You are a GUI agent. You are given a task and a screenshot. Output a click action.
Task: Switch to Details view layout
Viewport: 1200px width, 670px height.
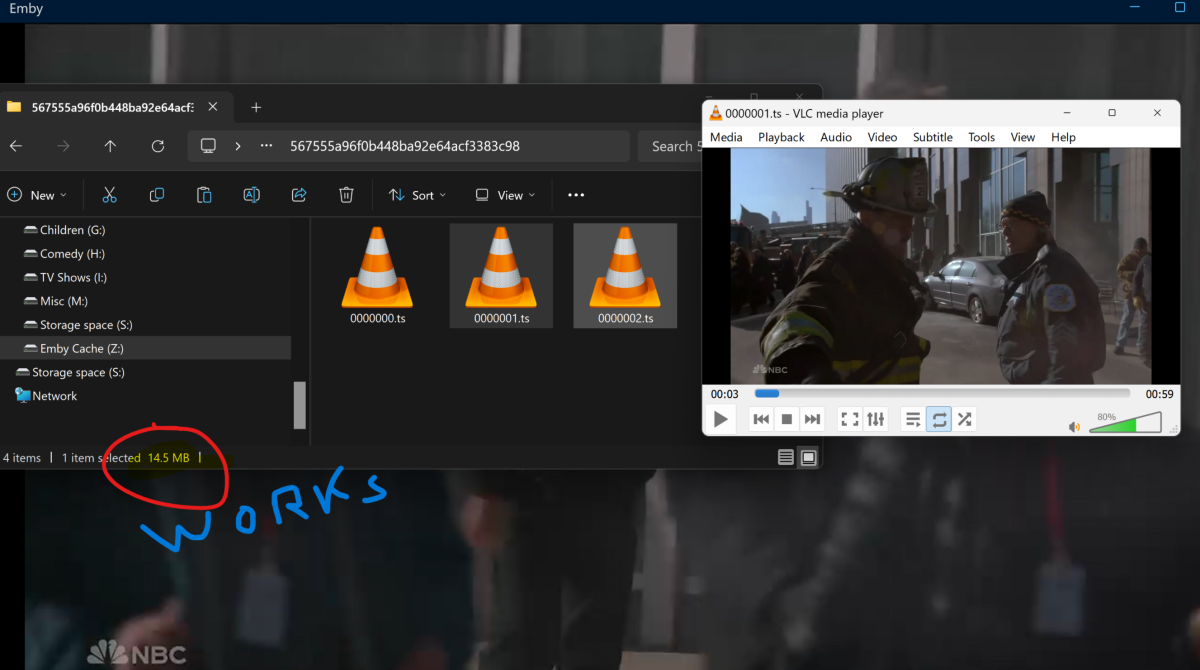pos(786,458)
